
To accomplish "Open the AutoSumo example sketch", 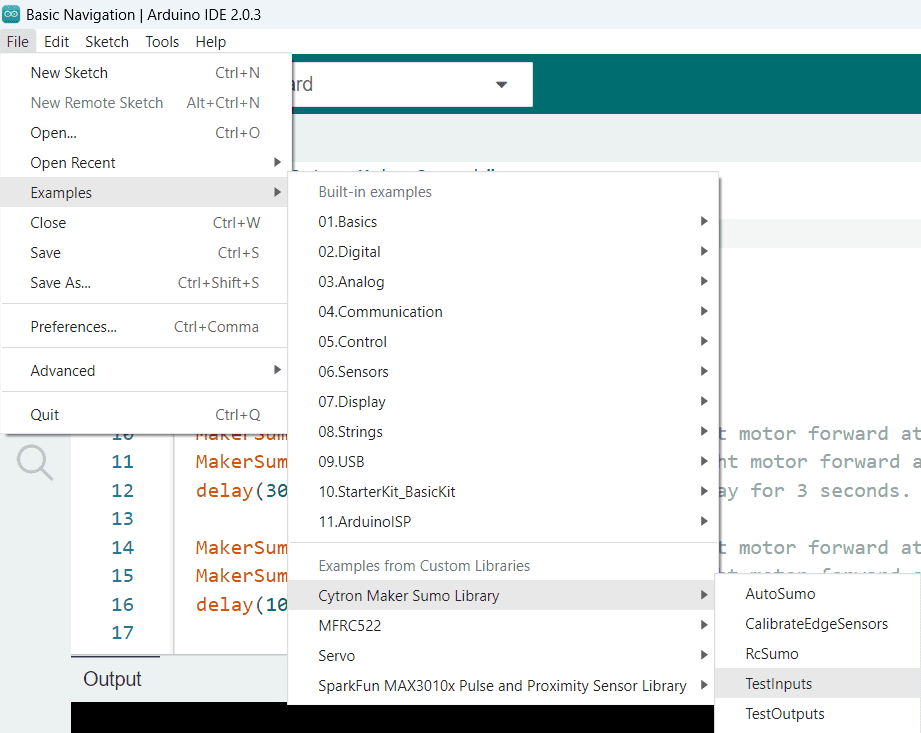I will click(x=780, y=594).
